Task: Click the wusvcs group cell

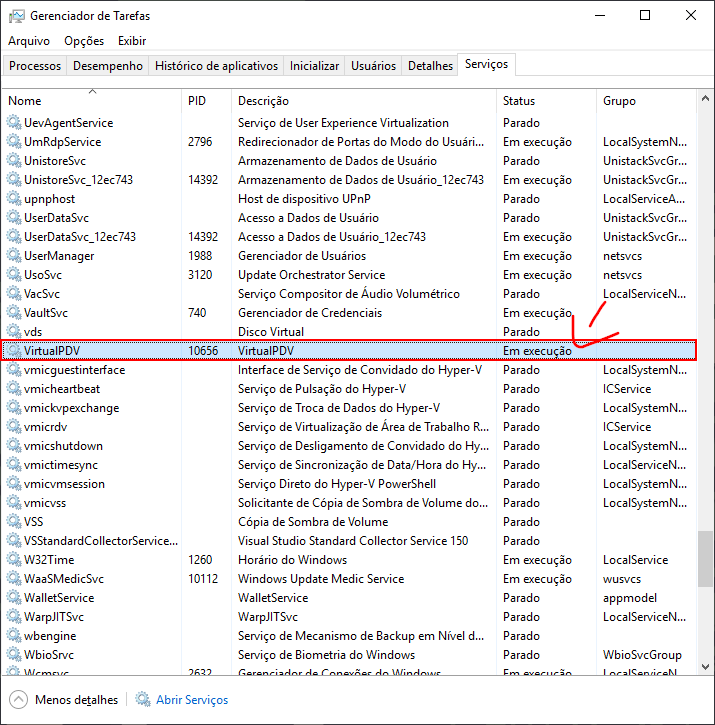Action: click(622, 578)
